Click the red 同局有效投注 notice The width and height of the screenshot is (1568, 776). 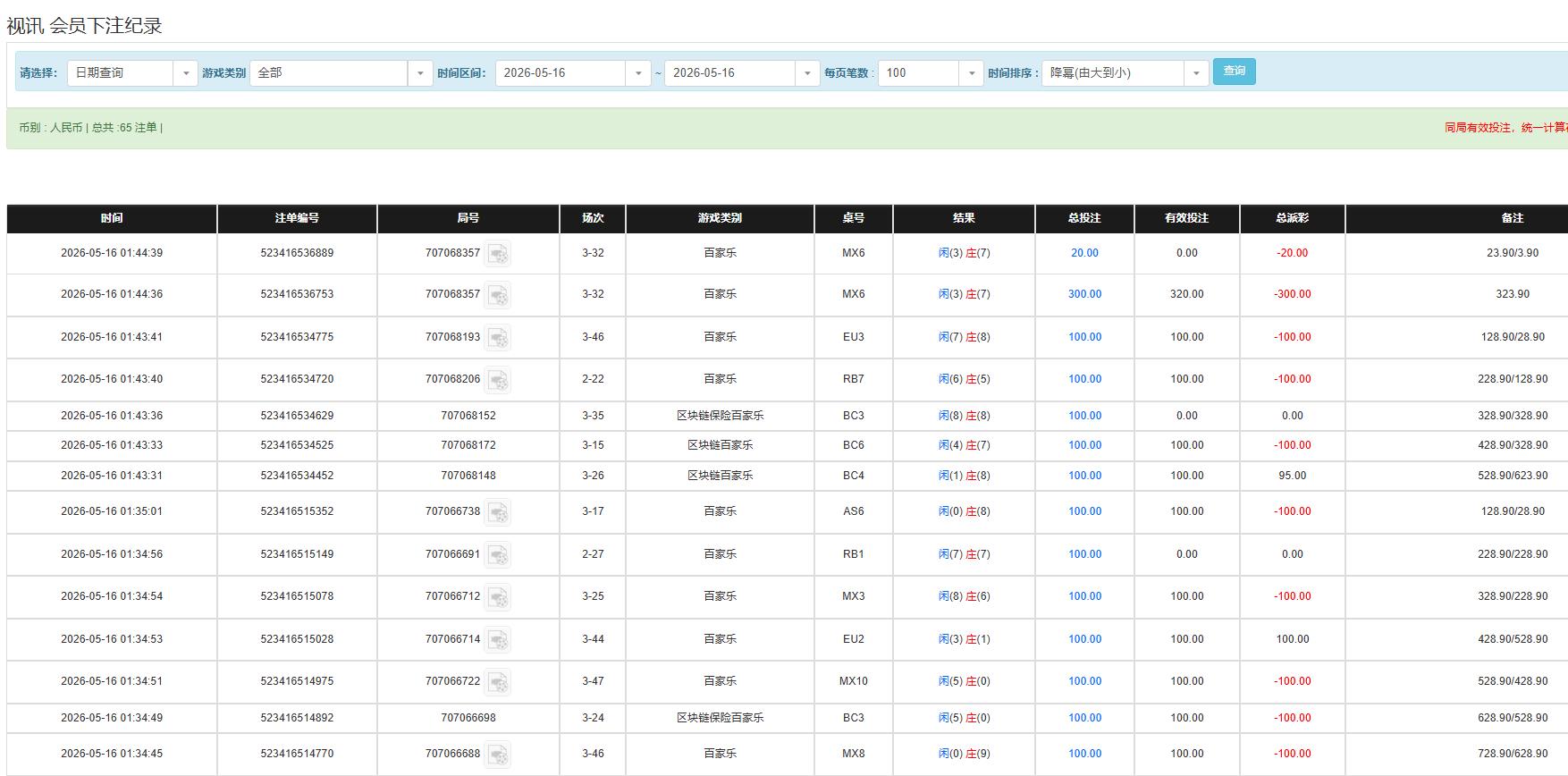tap(1505, 128)
